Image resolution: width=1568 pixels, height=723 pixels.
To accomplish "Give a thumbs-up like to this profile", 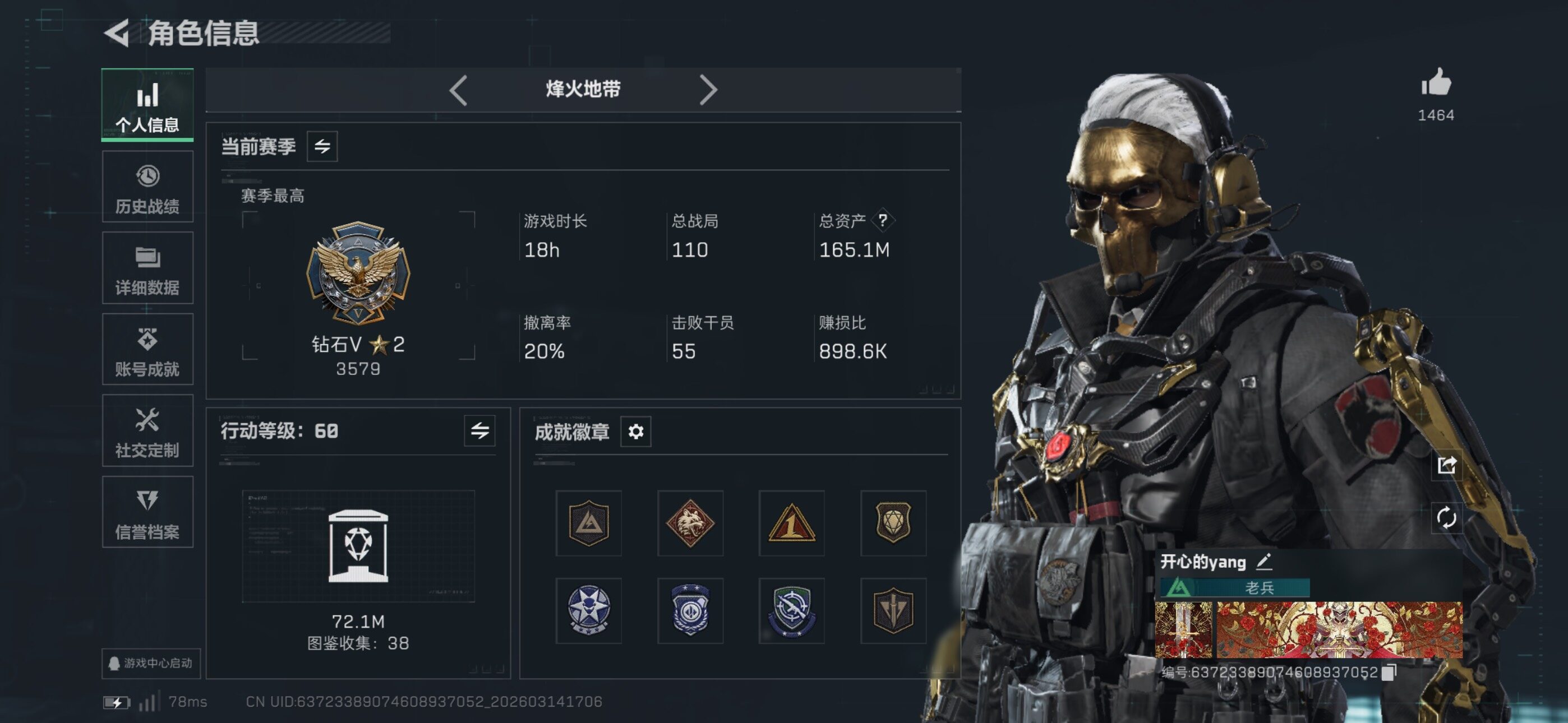I will click(1436, 82).
